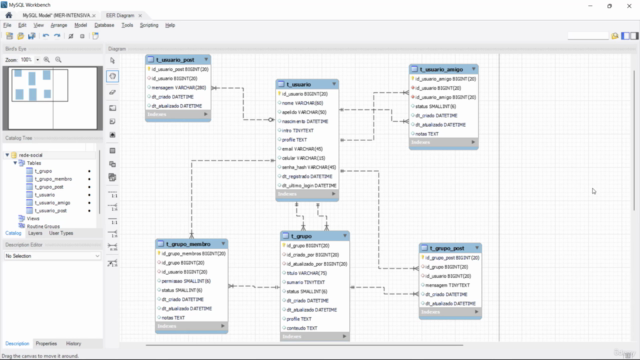Select t_usuario_amigo in the Catalog Tree

tap(52, 202)
